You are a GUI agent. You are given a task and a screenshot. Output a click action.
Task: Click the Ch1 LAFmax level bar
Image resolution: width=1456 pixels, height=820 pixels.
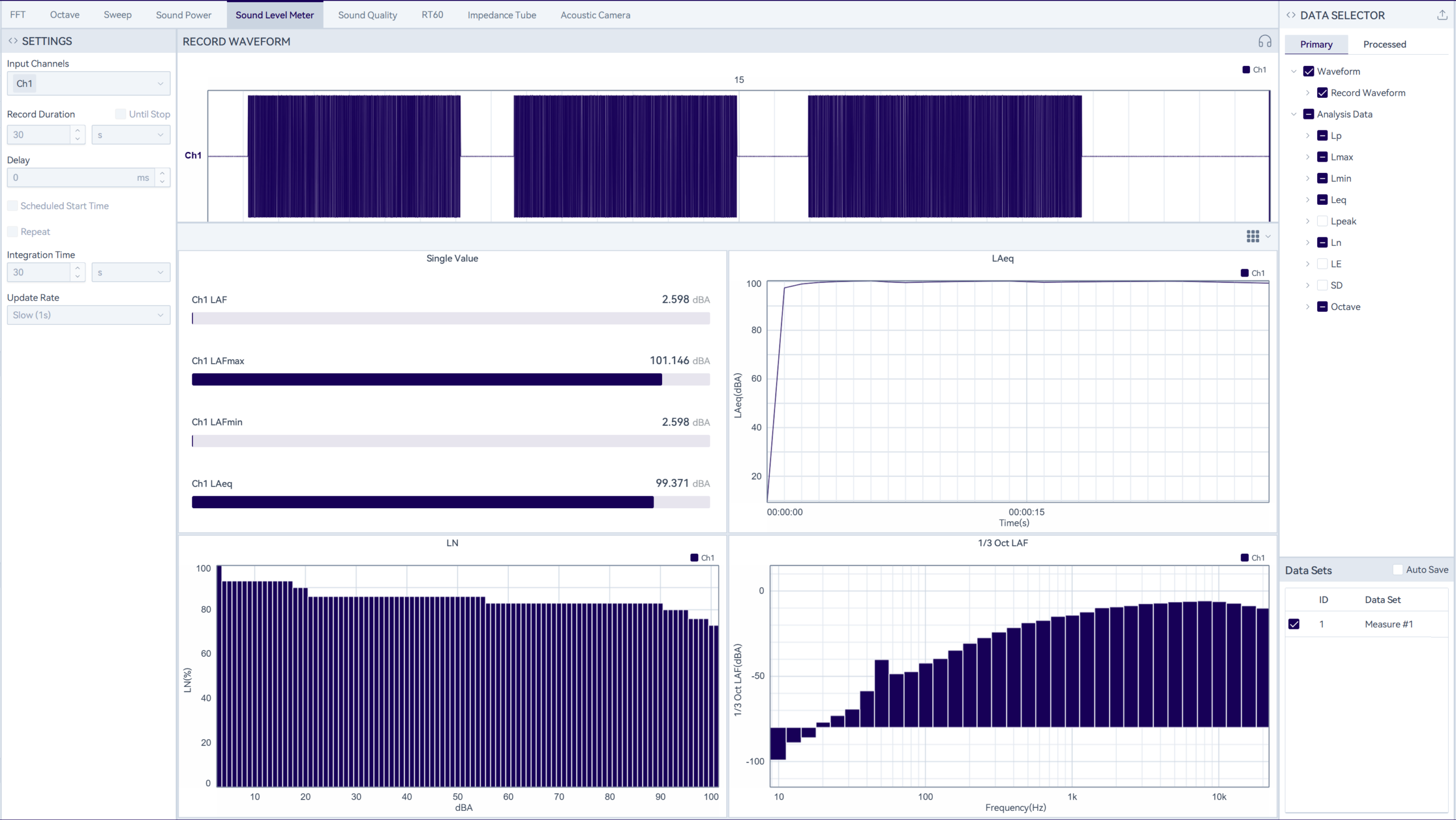click(x=450, y=380)
